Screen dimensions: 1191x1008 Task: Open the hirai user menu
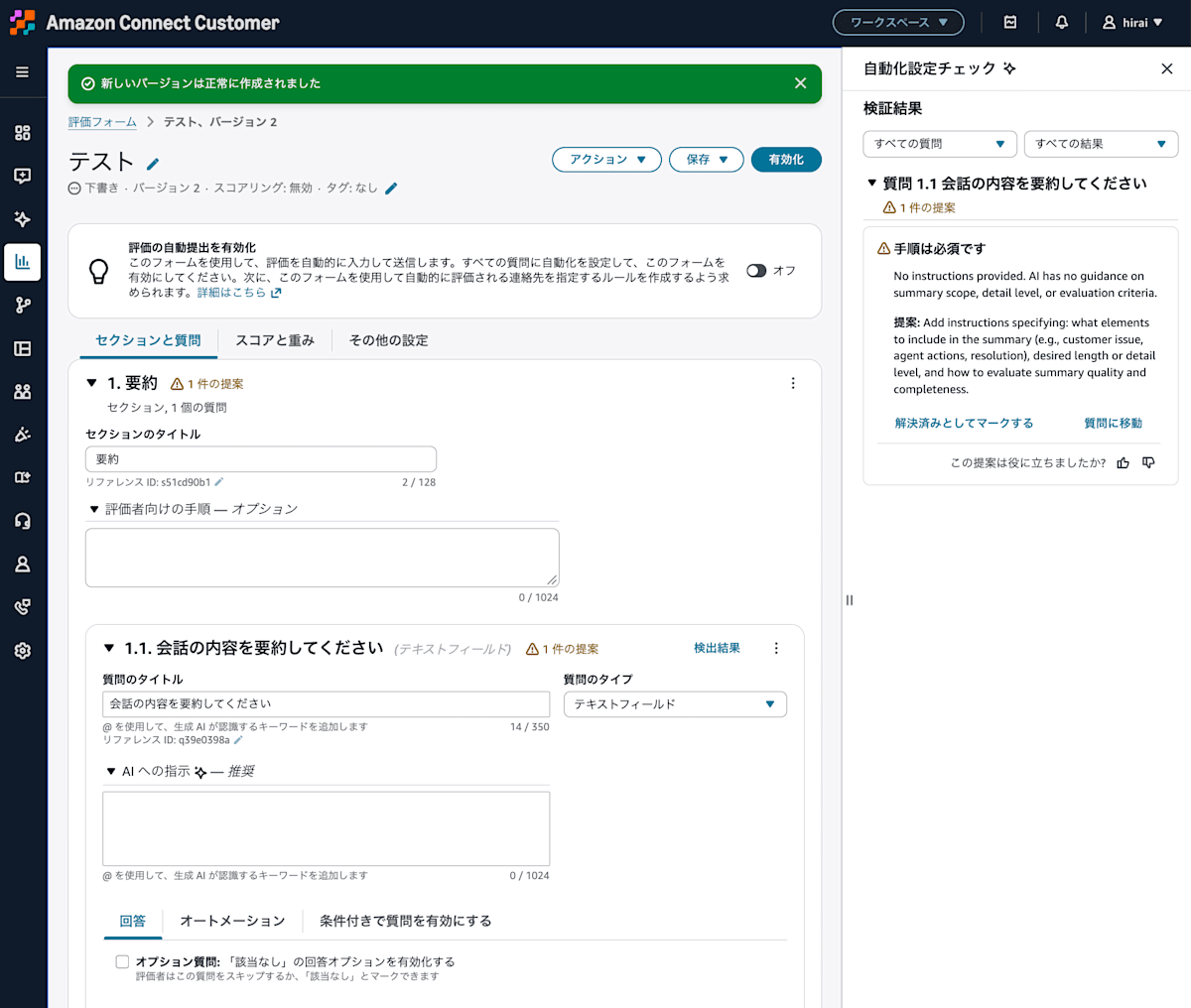click(1132, 22)
